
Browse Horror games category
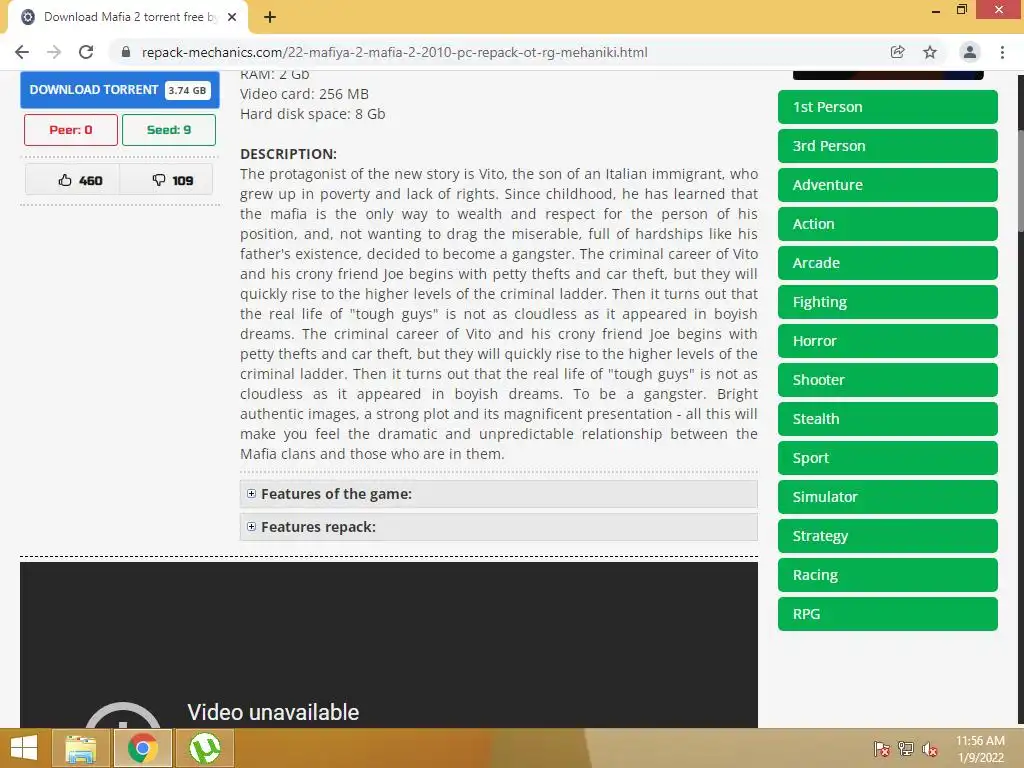pos(888,341)
